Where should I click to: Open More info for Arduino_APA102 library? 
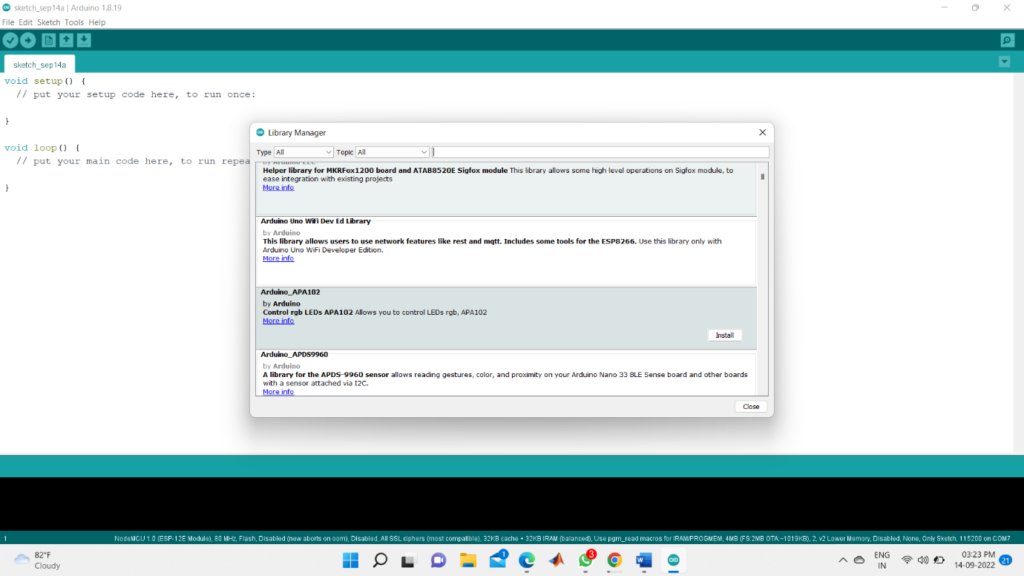(278, 321)
